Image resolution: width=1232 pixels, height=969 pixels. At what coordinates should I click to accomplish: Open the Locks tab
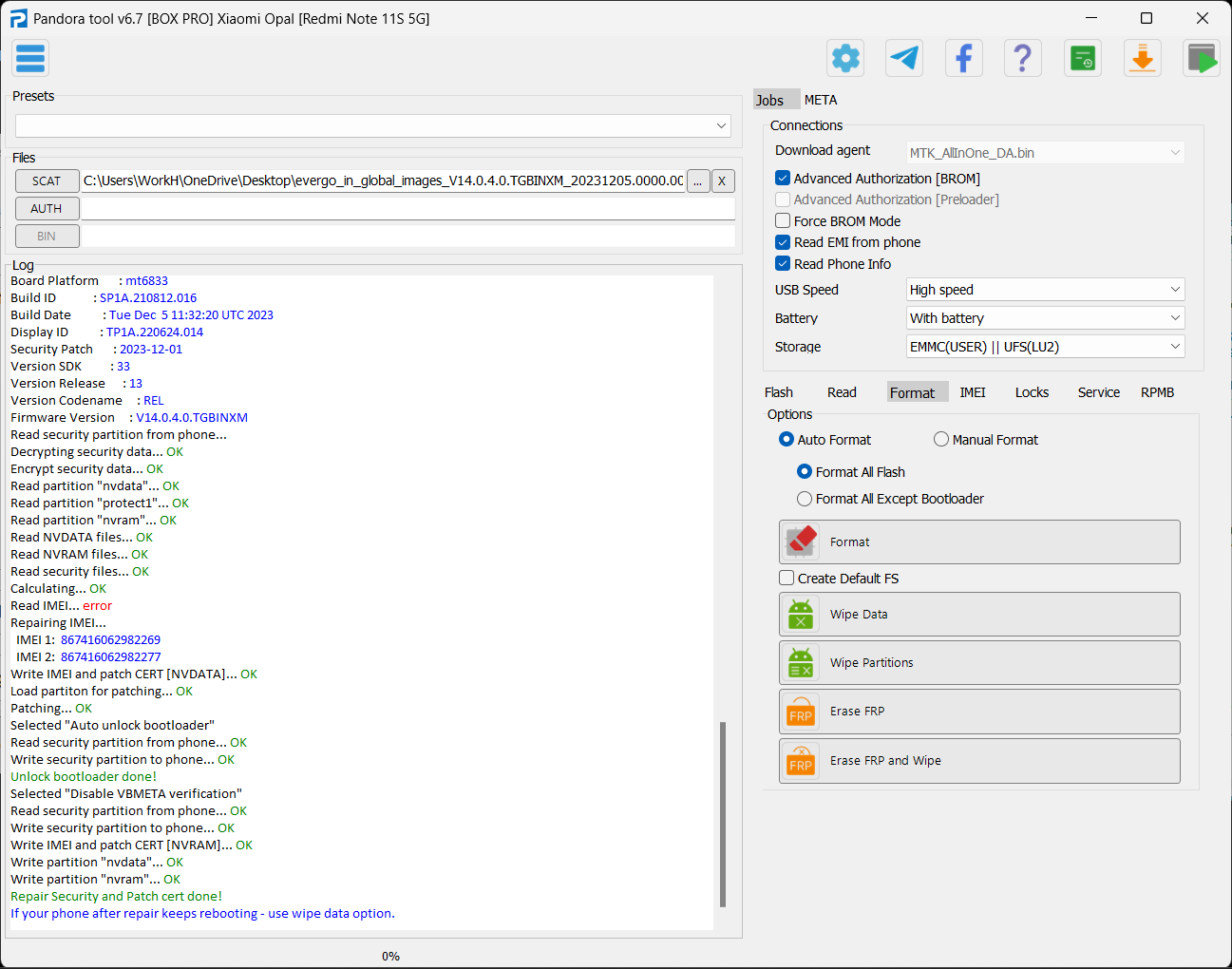pos(1032,392)
